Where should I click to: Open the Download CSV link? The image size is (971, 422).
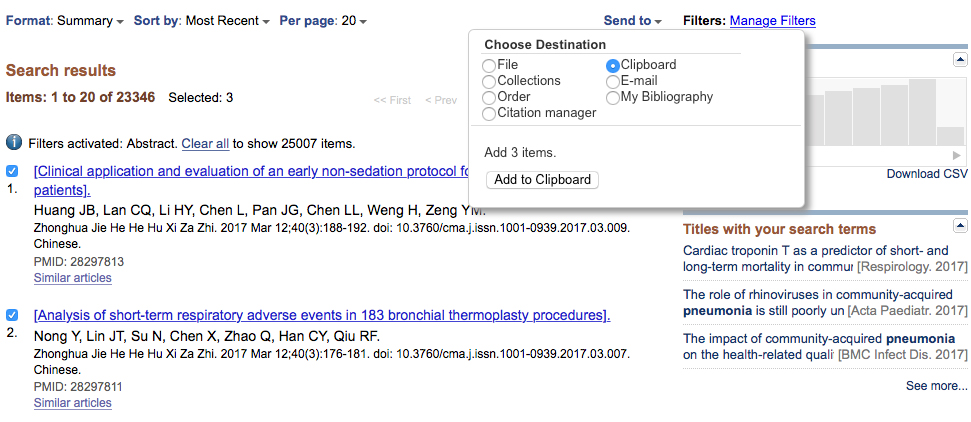(927, 174)
